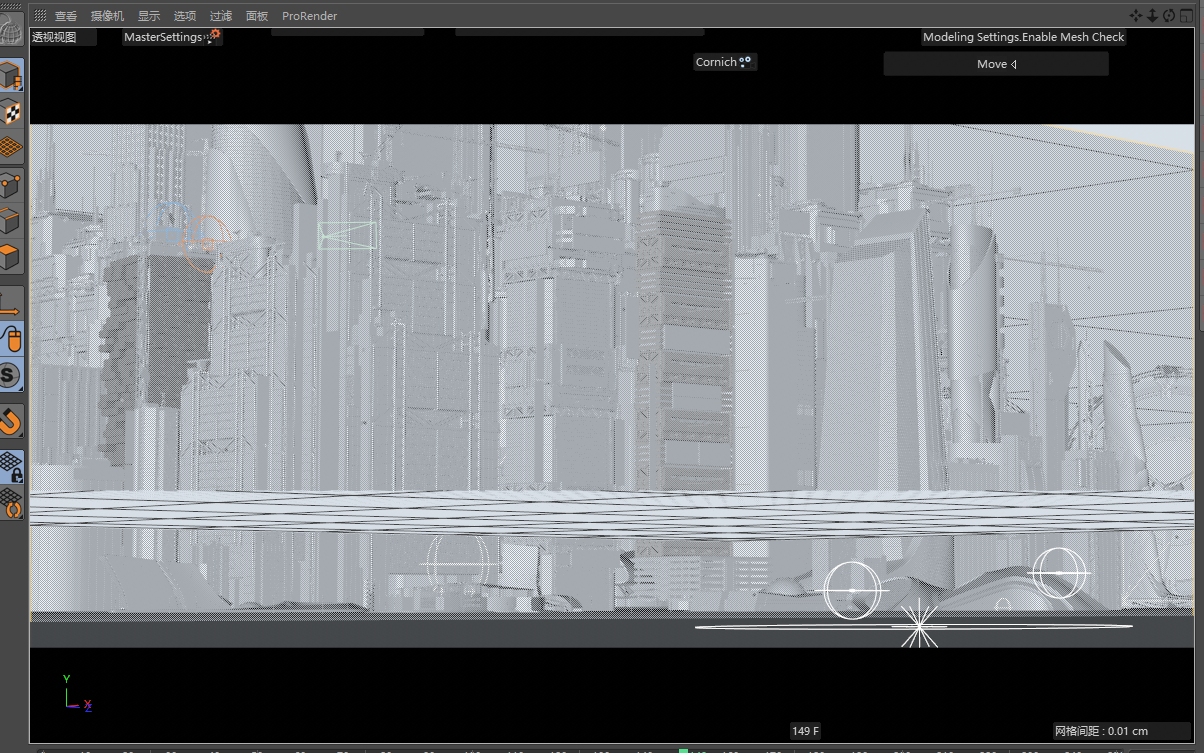This screenshot has height=753, width=1204.
Task: Open the ProRender menu
Action: pos(309,15)
